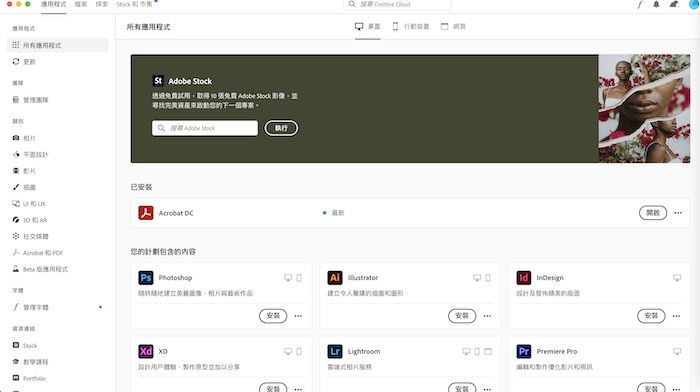
Task: Click the Creative Cloud search field
Action: point(397,4)
